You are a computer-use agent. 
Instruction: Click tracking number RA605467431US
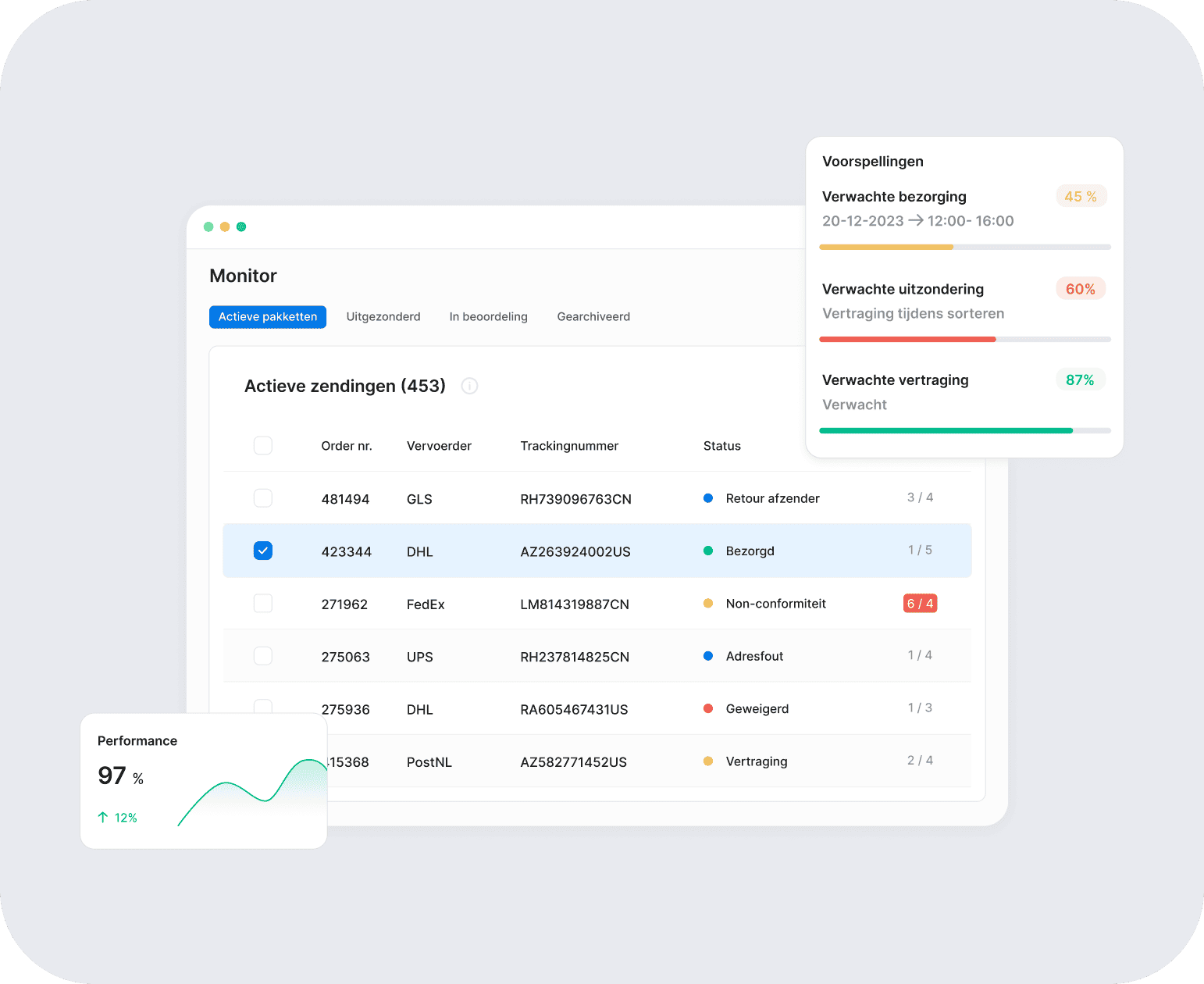click(x=574, y=709)
